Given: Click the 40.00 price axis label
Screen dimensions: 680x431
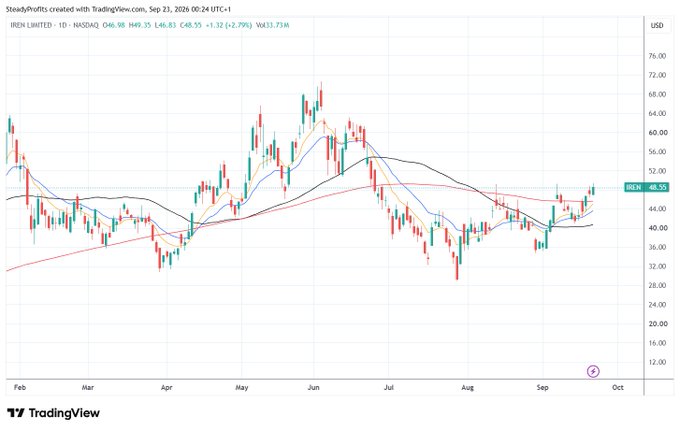Looking at the screenshot, I should 657,228.
